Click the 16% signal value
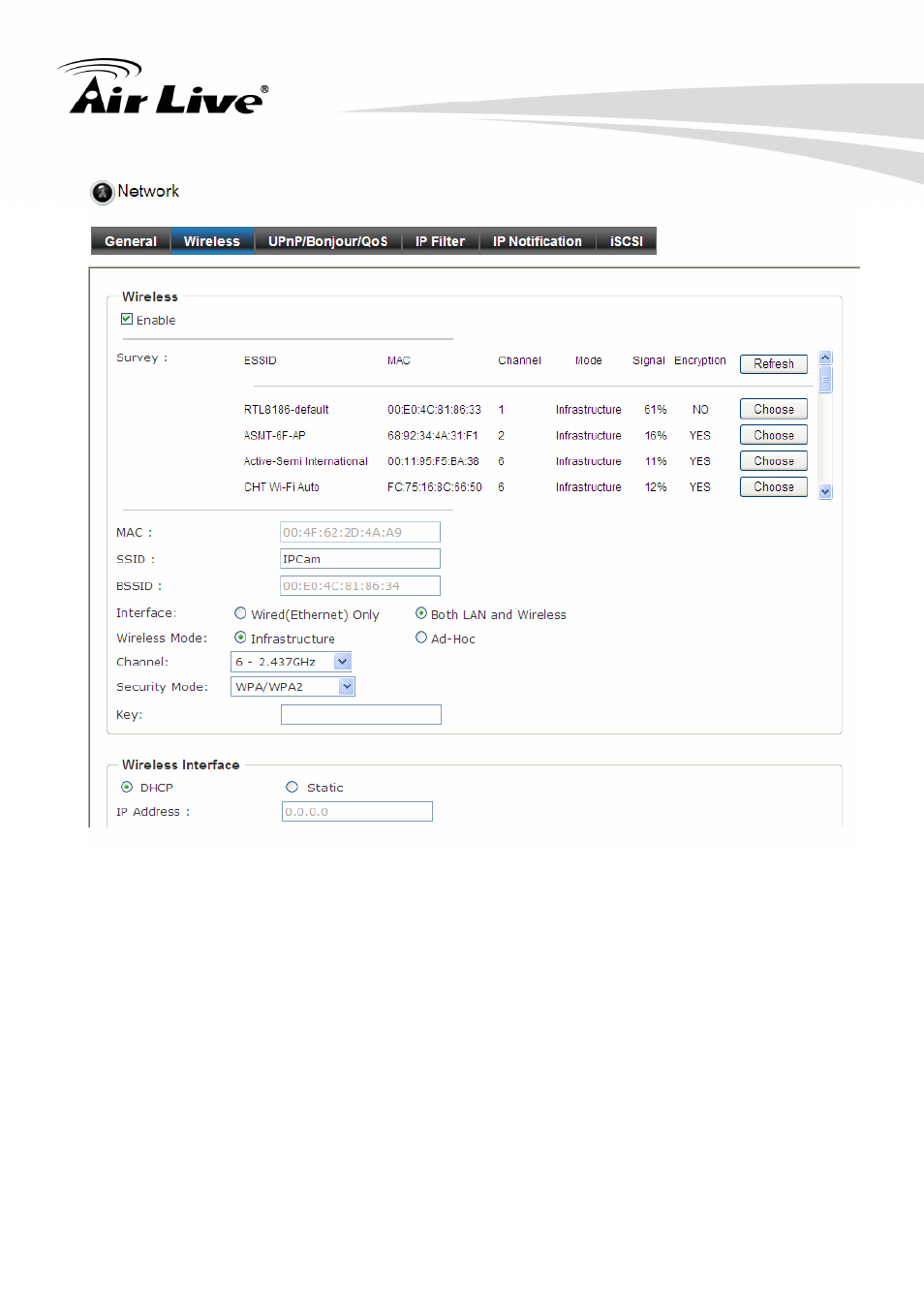 coord(656,436)
